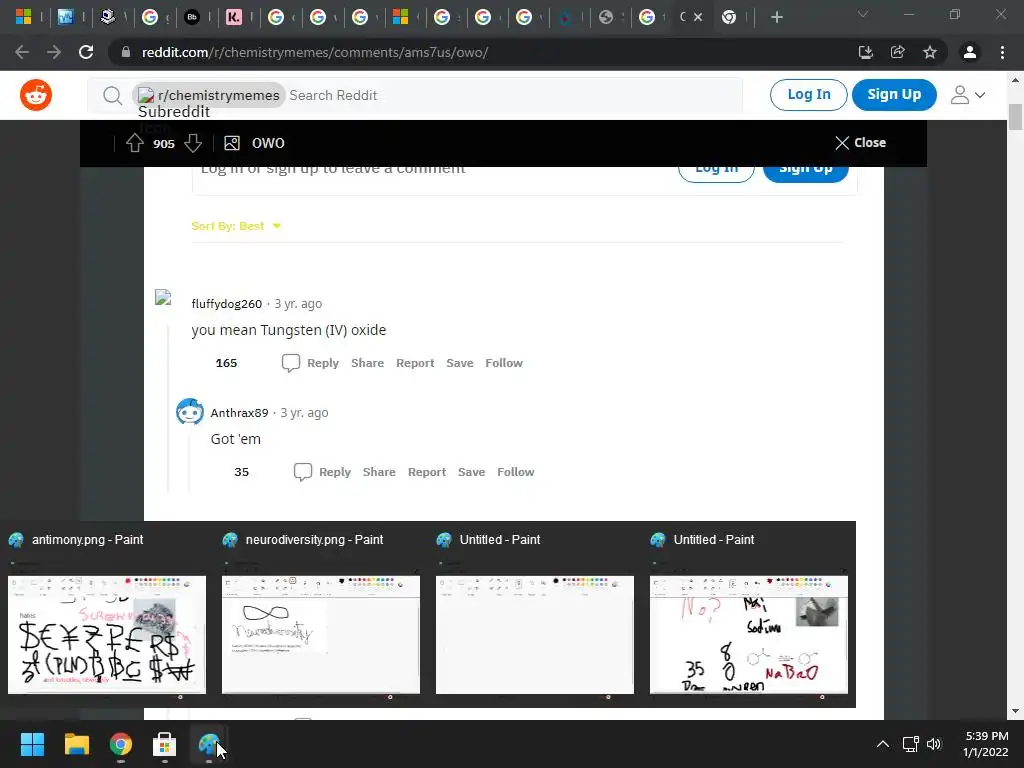Image resolution: width=1024 pixels, height=768 pixels.
Task: View site info padlock icon
Action: coord(126,52)
